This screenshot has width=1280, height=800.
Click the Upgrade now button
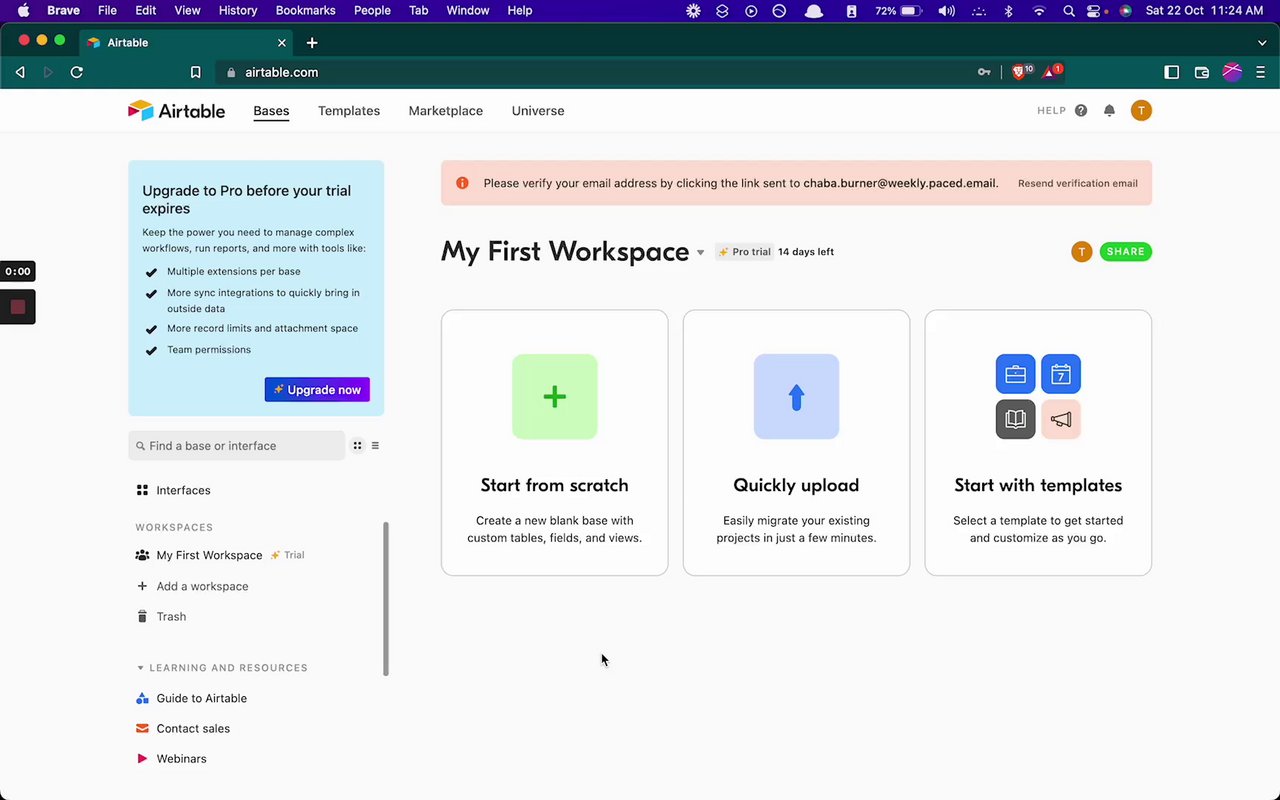(x=317, y=389)
